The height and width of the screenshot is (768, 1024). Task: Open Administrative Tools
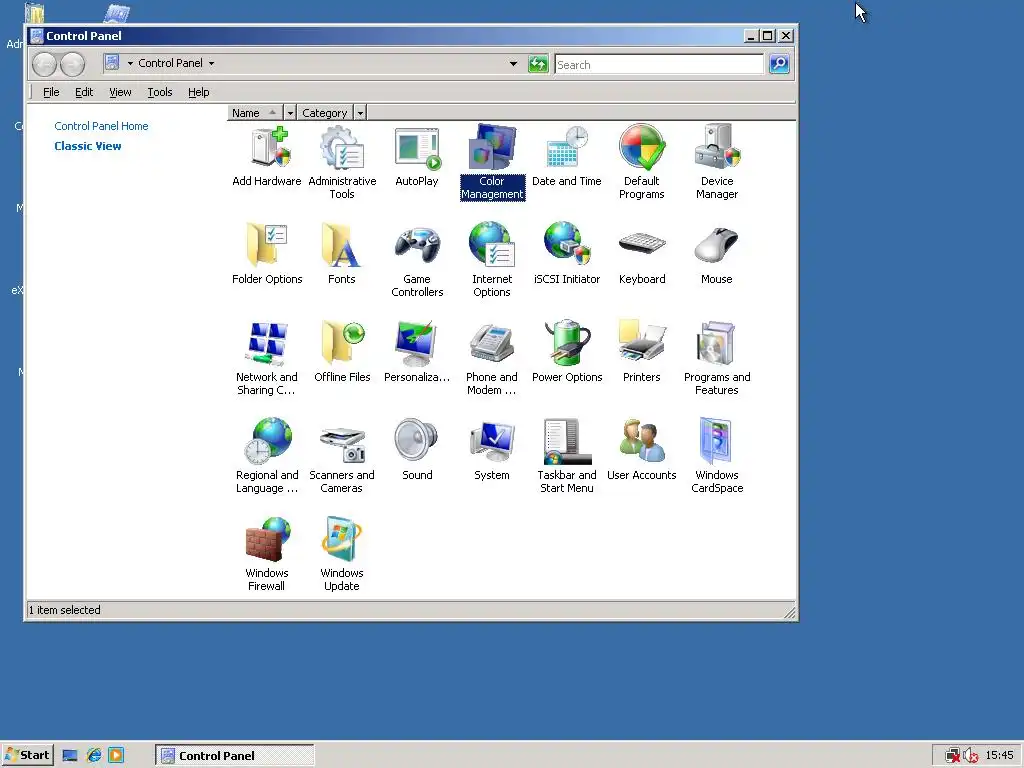click(342, 163)
